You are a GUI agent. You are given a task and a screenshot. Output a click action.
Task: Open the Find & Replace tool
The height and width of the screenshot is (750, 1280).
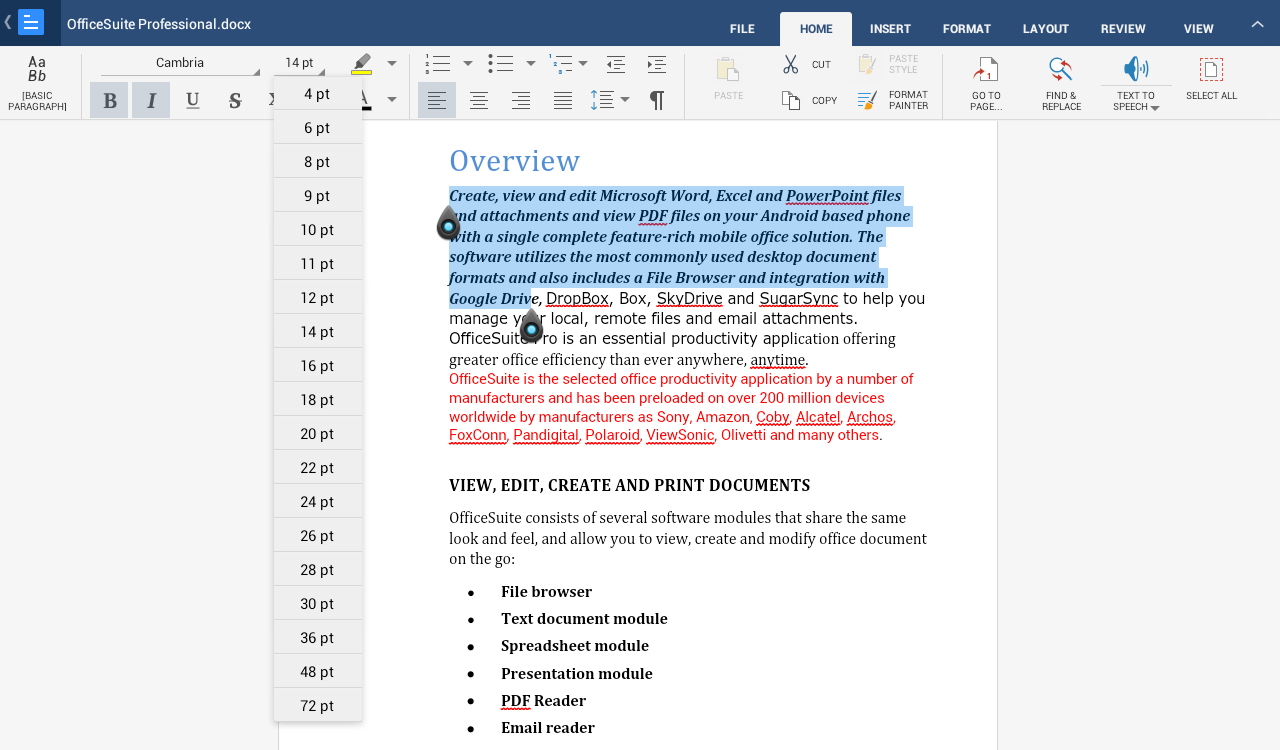coord(1061,83)
